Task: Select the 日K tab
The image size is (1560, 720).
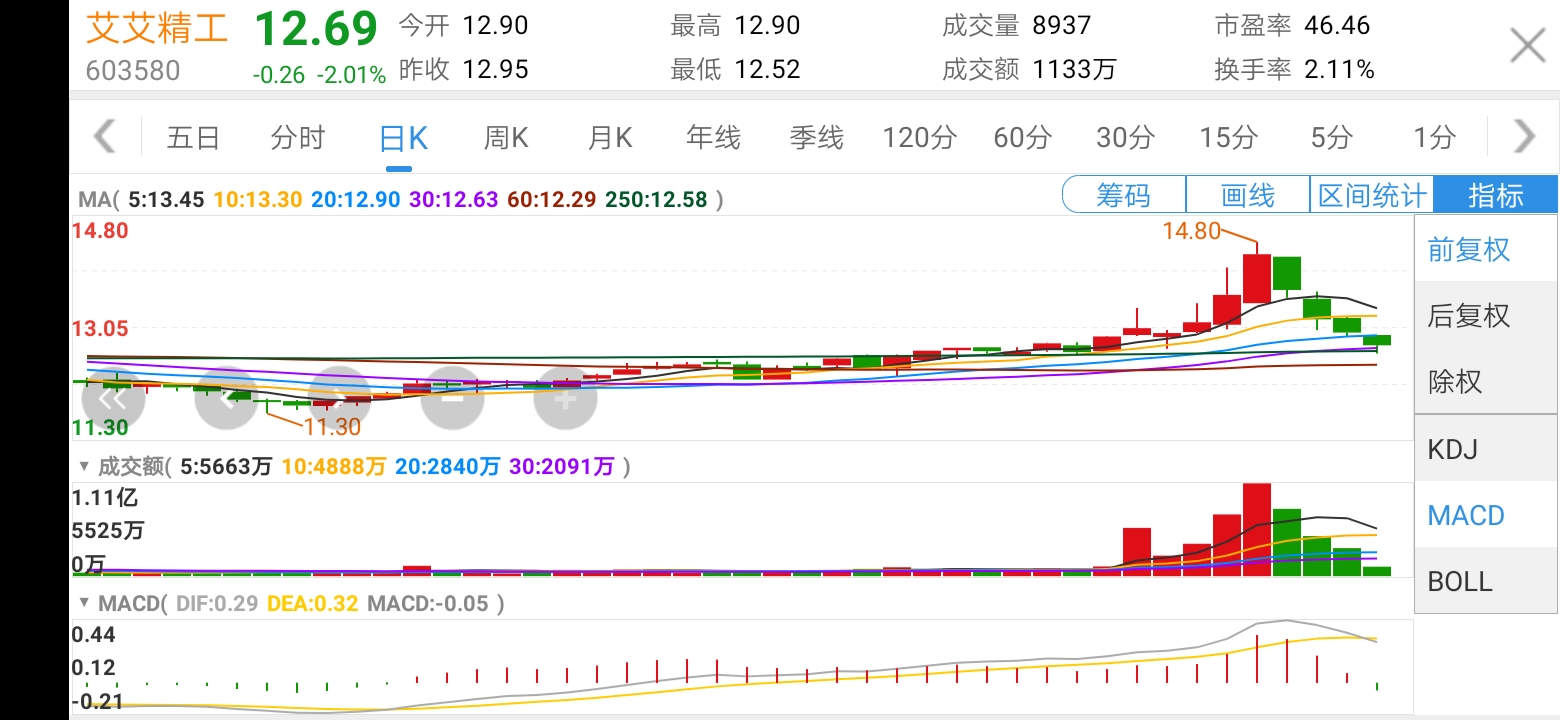Action: click(x=403, y=137)
